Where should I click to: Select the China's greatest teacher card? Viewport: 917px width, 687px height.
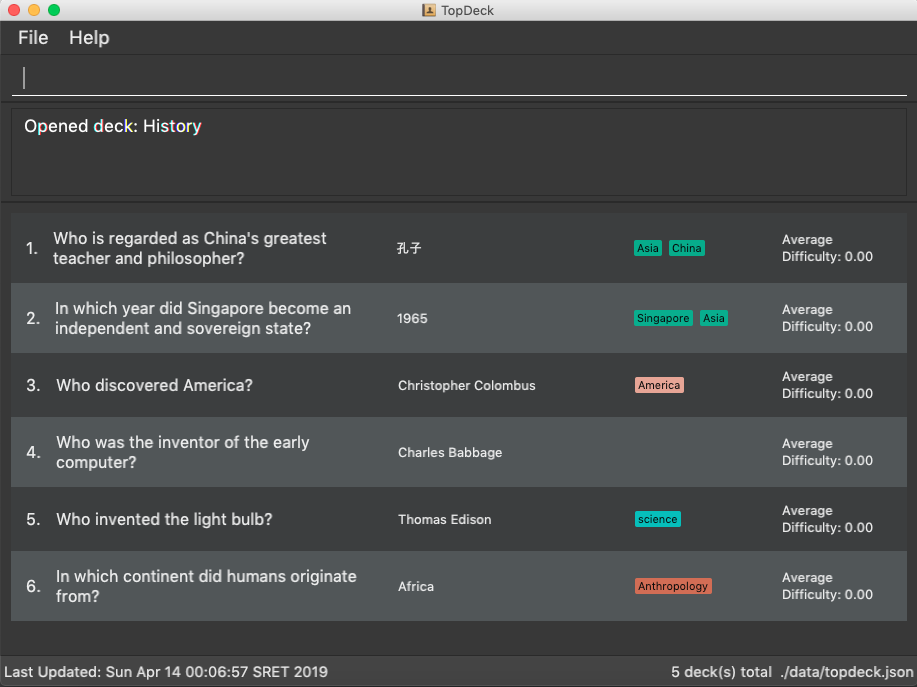(x=459, y=248)
